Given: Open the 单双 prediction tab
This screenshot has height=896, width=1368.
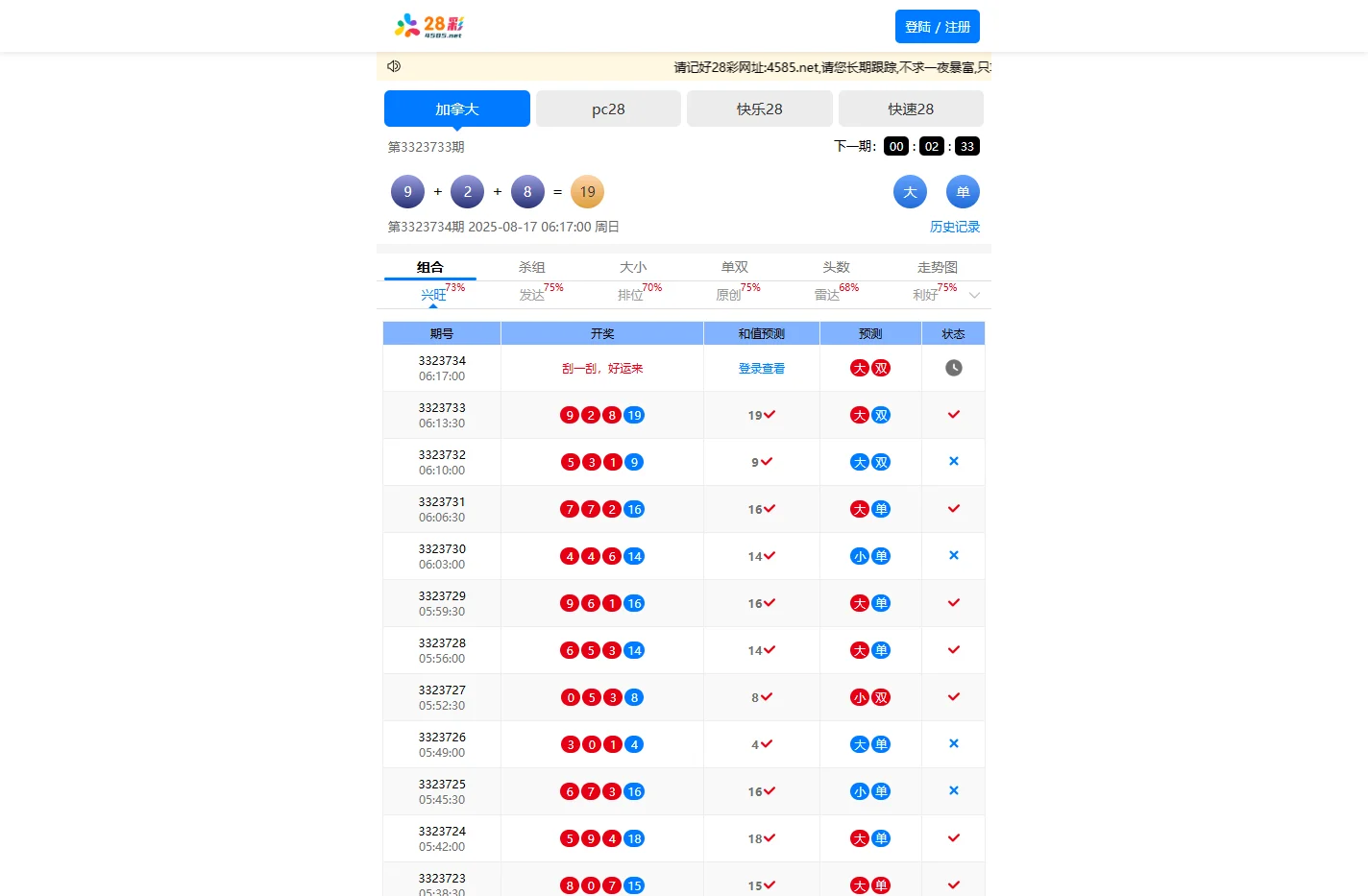Looking at the screenshot, I should [x=735, y=267].
